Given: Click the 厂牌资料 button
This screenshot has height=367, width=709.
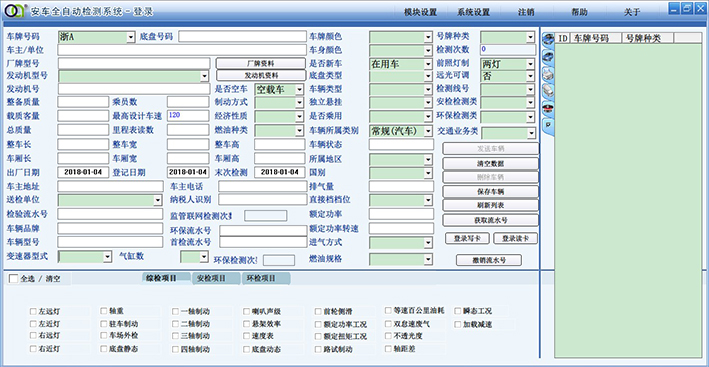Looking at the screenshot, I should 261,63.
